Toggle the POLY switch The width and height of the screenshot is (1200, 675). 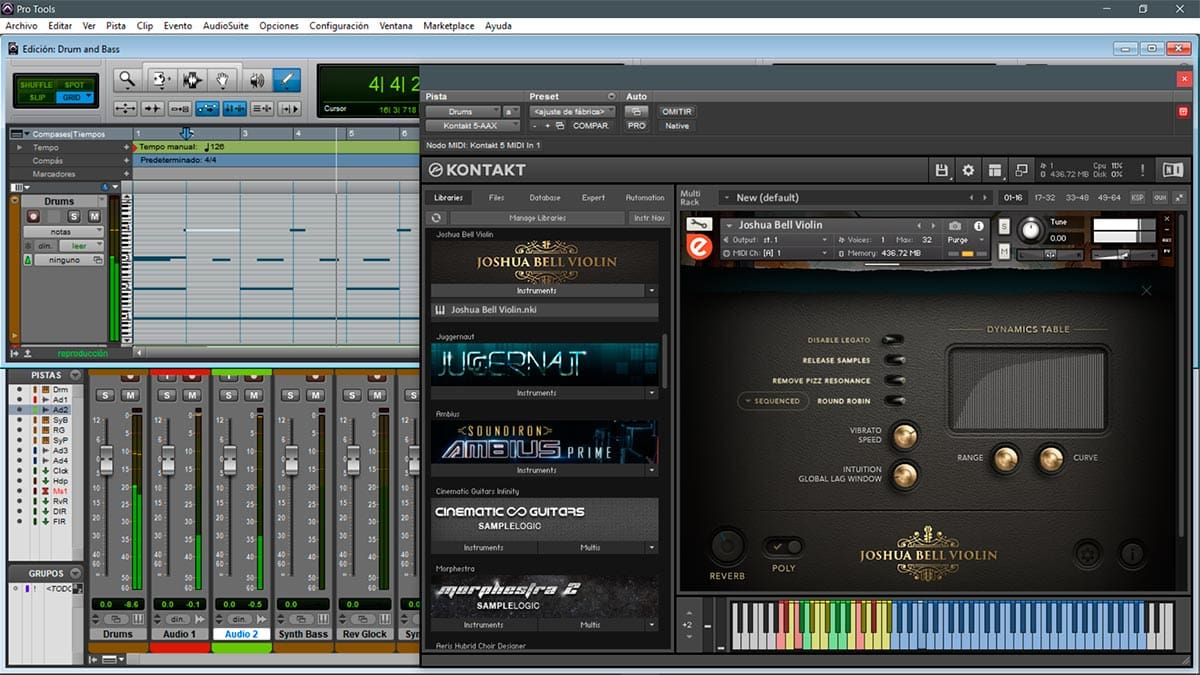click(x=783, y=547)
